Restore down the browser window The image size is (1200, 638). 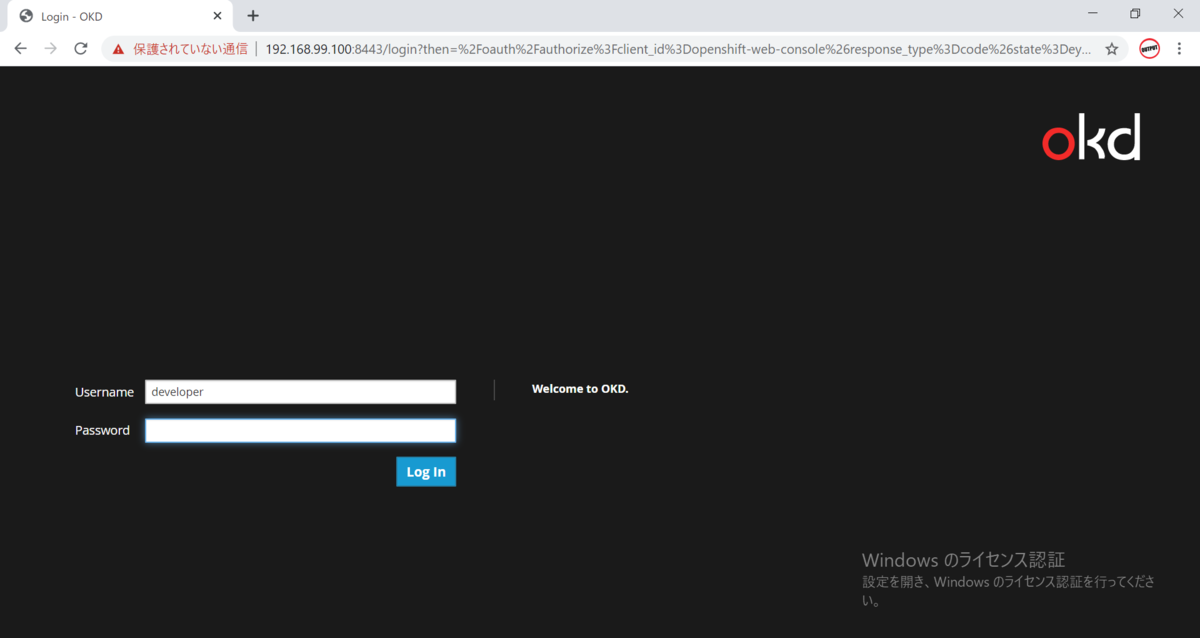click(x=1135, y=14)
